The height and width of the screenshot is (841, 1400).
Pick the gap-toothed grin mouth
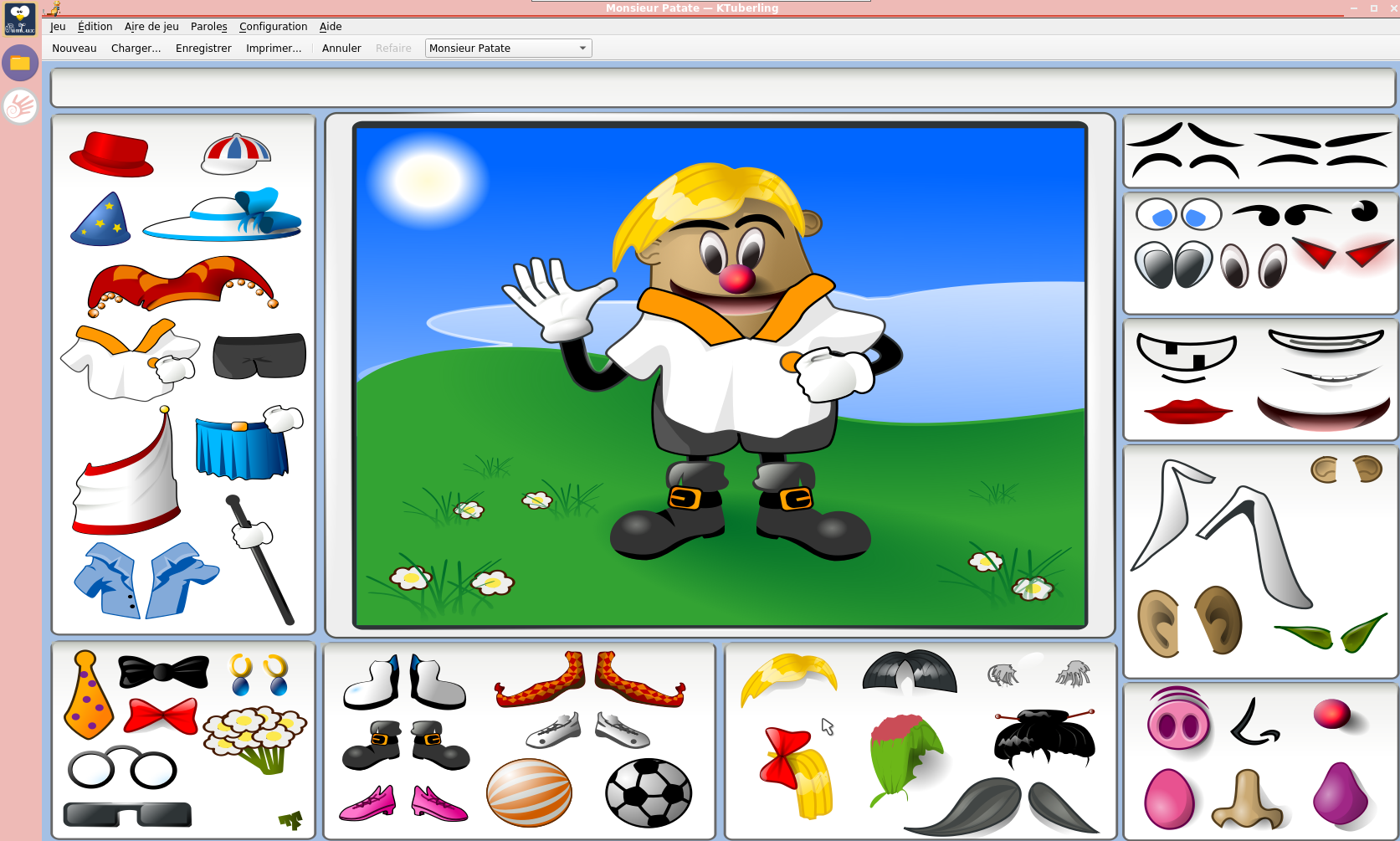(1186, 358)
